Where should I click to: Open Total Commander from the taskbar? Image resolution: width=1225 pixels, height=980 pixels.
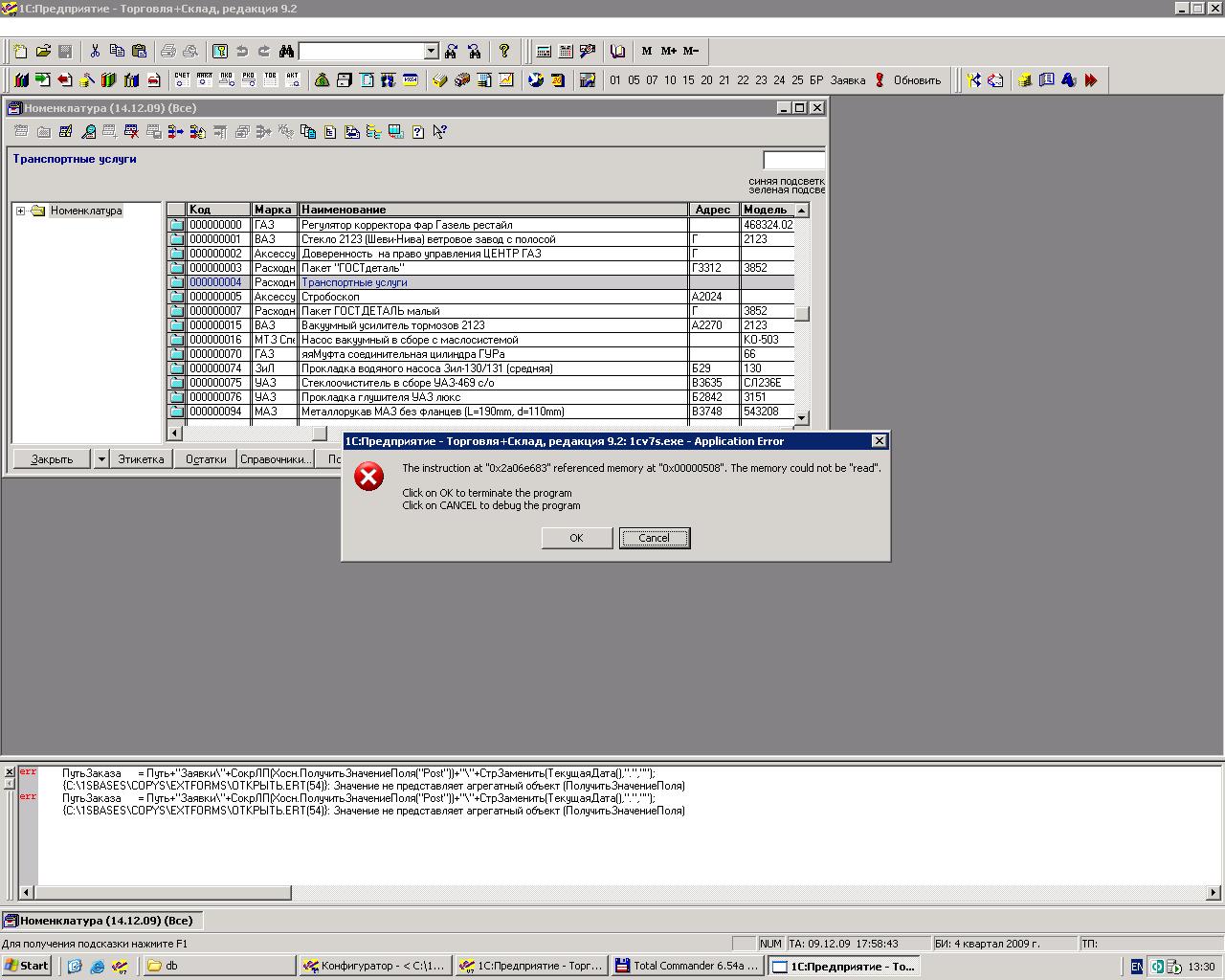pyautogui.click(x=686, y=967)
